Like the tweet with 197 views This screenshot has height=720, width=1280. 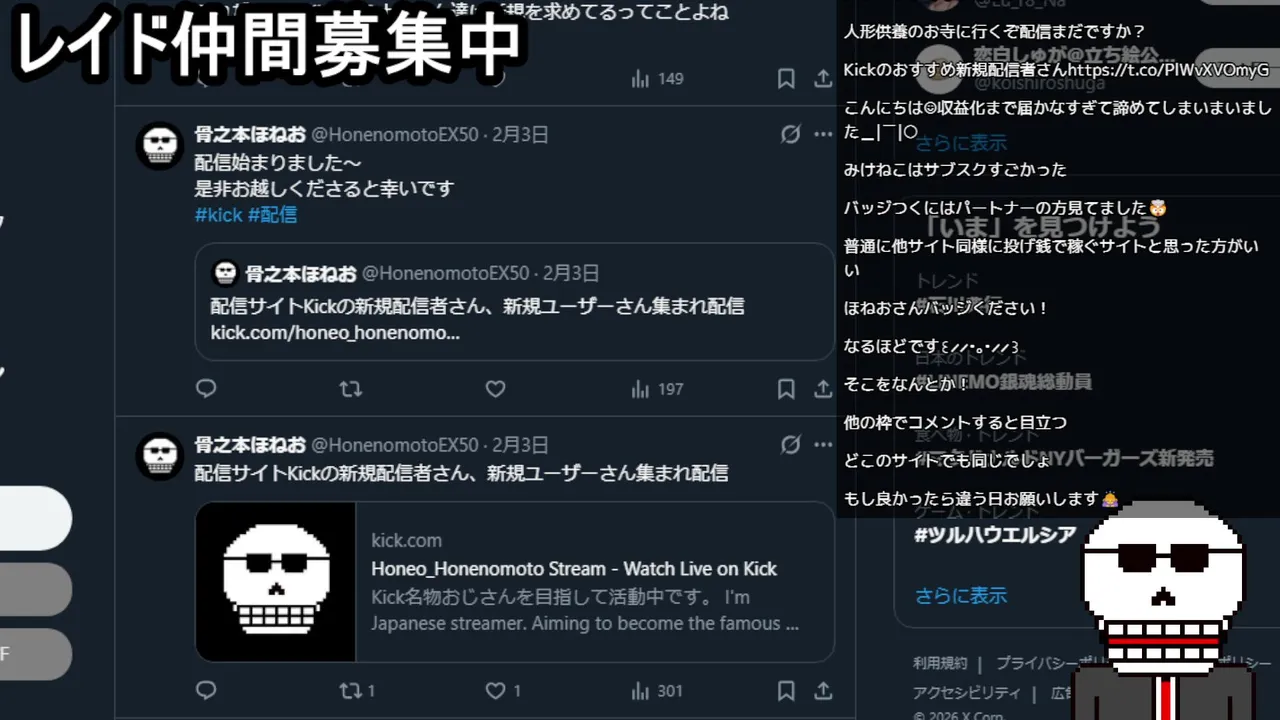(495, 389)
